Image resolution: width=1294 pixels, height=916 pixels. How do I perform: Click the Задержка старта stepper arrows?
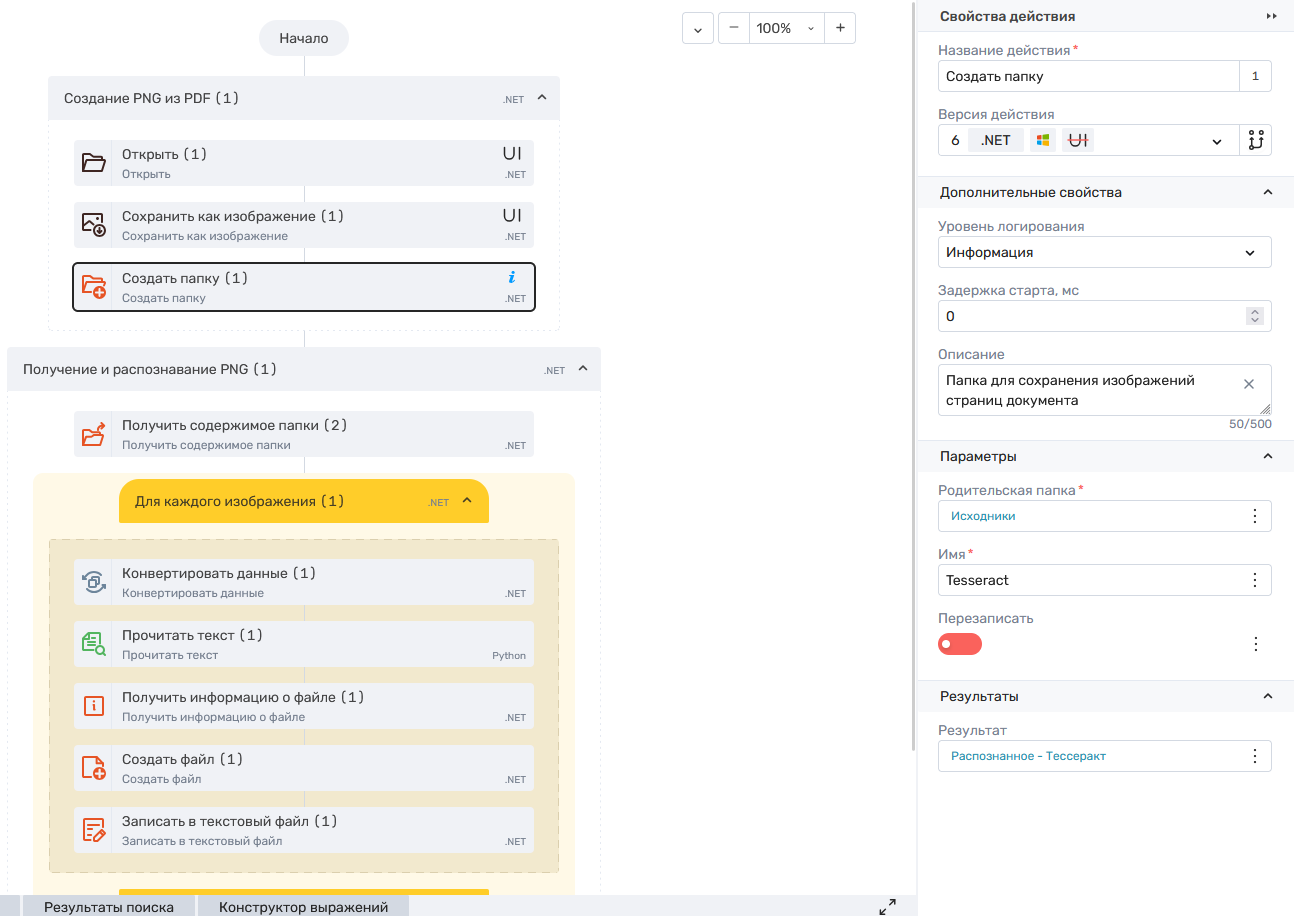coord(1255,316)
